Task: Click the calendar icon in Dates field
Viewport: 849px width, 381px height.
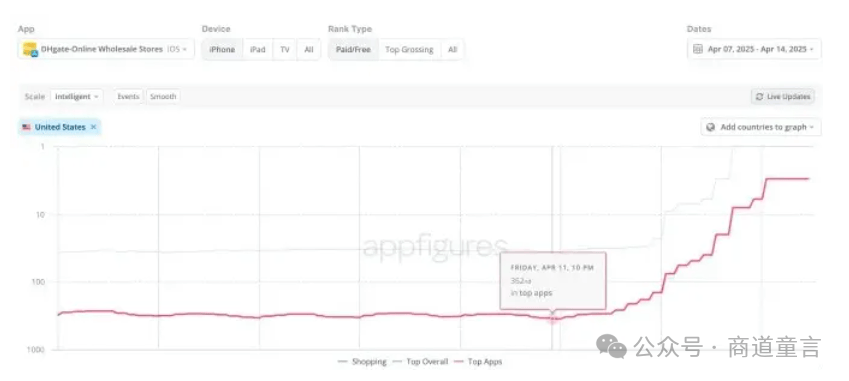Action: [x=698, y=49]
